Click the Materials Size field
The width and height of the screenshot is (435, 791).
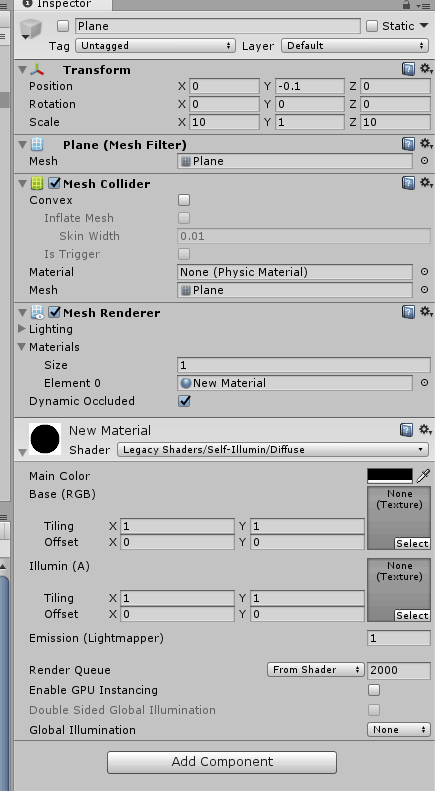(x=304, y=365)
